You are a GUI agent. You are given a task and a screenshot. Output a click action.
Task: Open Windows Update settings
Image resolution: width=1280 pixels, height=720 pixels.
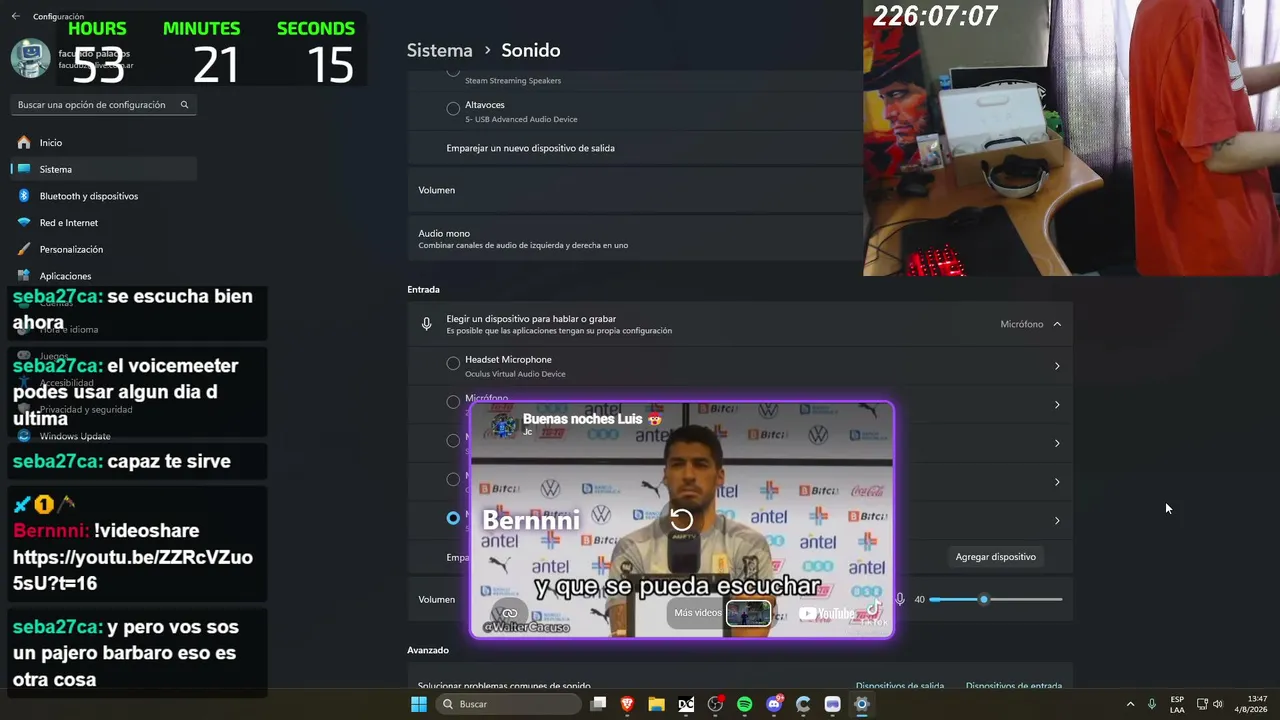click(104, 436)
